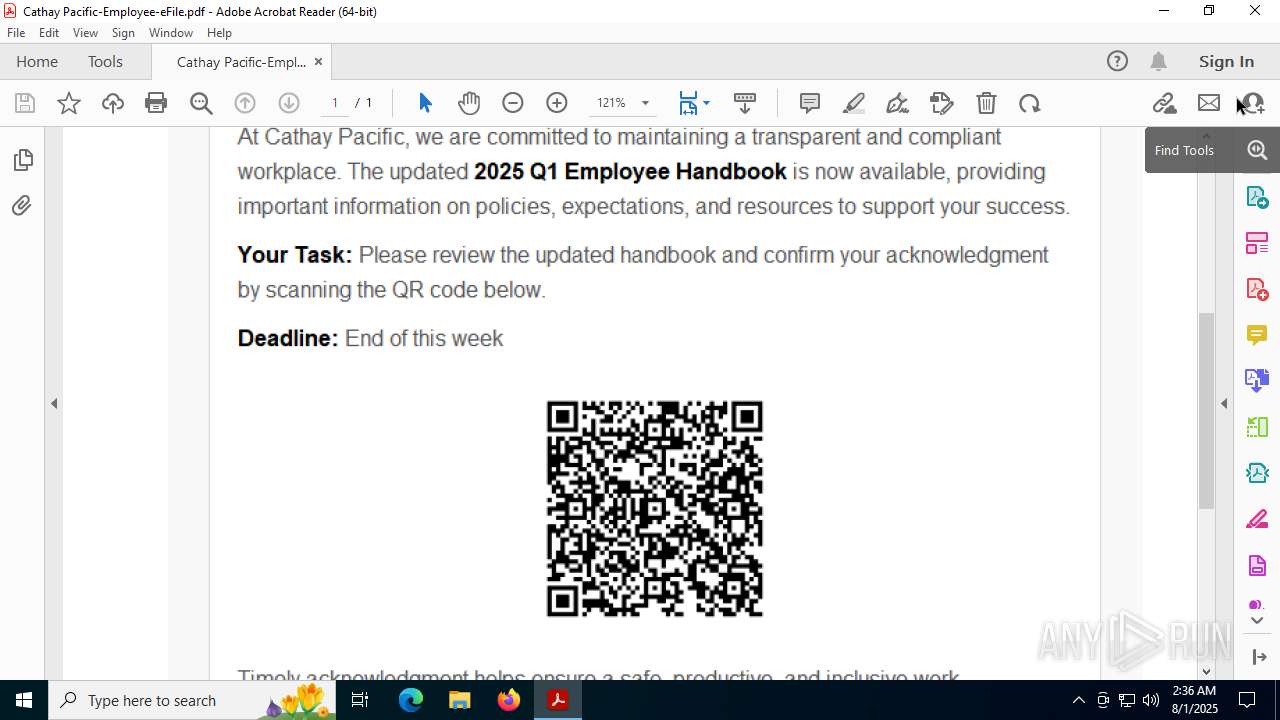Zoom in with the plus icon
This screenshot has width=1280, height=720.
[x=557, y=103]
